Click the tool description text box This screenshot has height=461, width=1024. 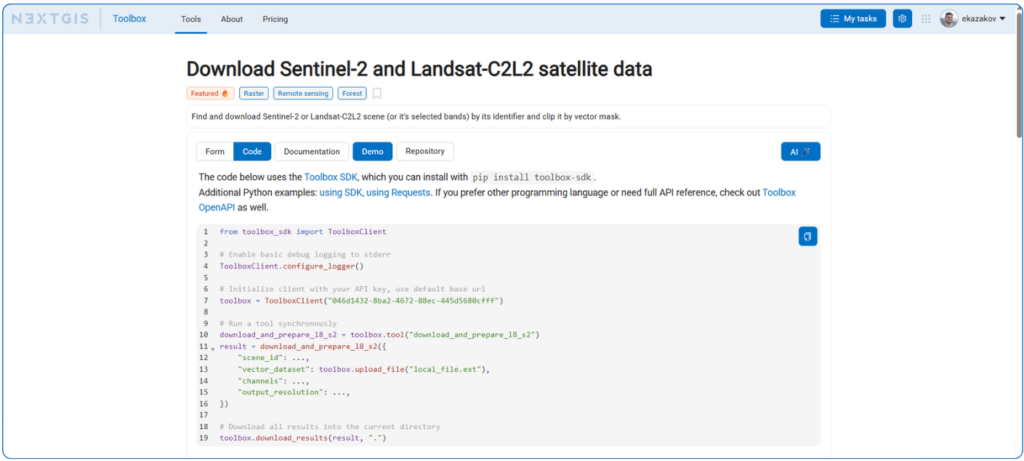coord(508,117)
